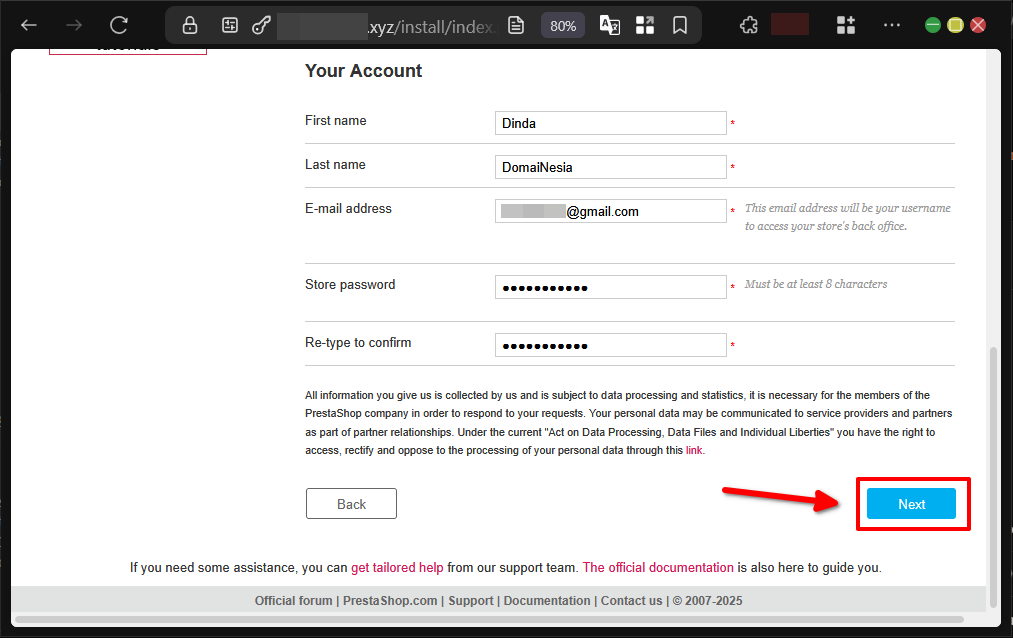This screenshot has height=638, width=1013.
Task: Click the Back button
Action: tap(351, 504)
